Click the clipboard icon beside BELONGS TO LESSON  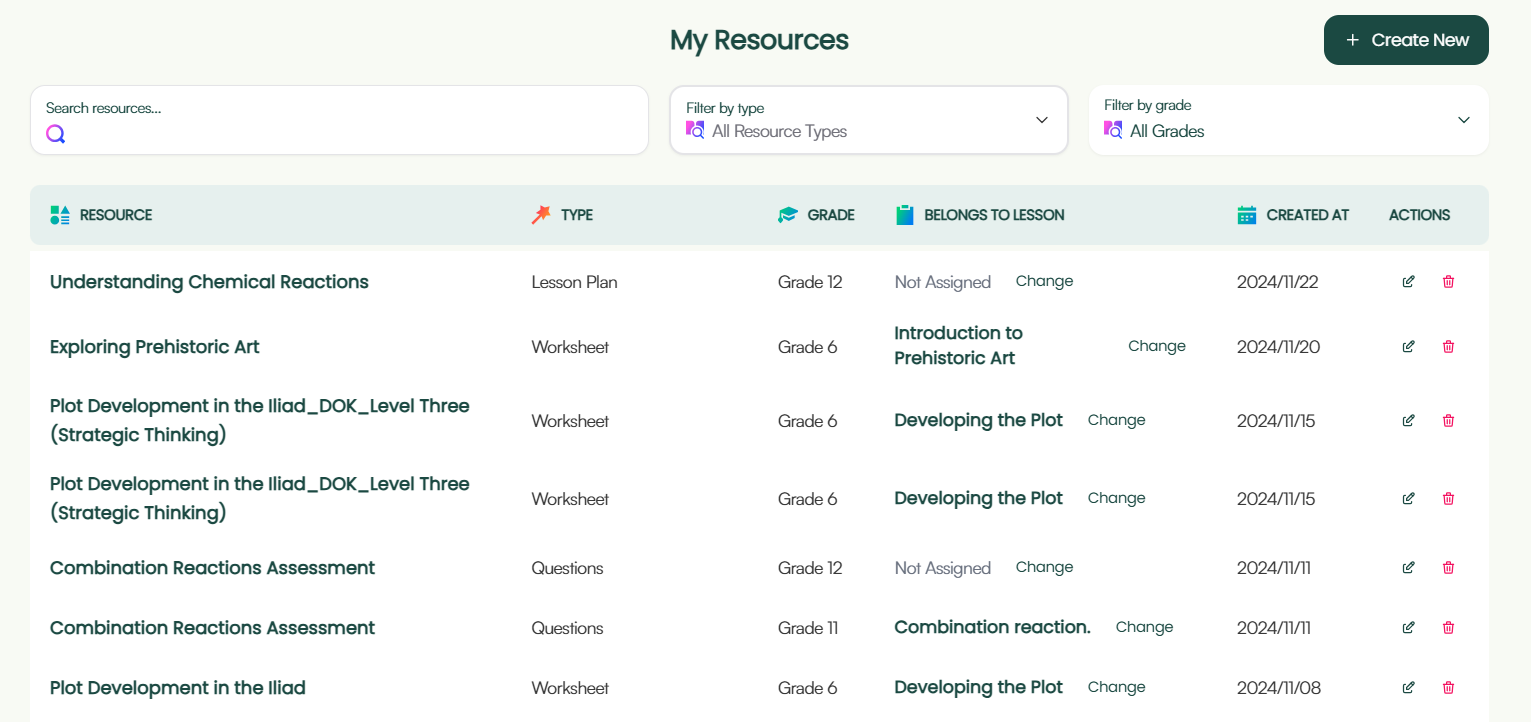point(905,215)
